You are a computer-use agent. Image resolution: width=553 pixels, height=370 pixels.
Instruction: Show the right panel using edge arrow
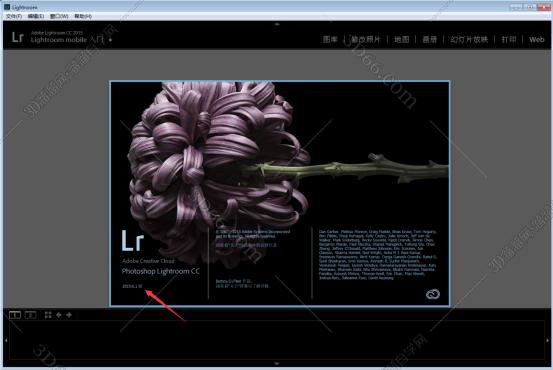point(547,340)
